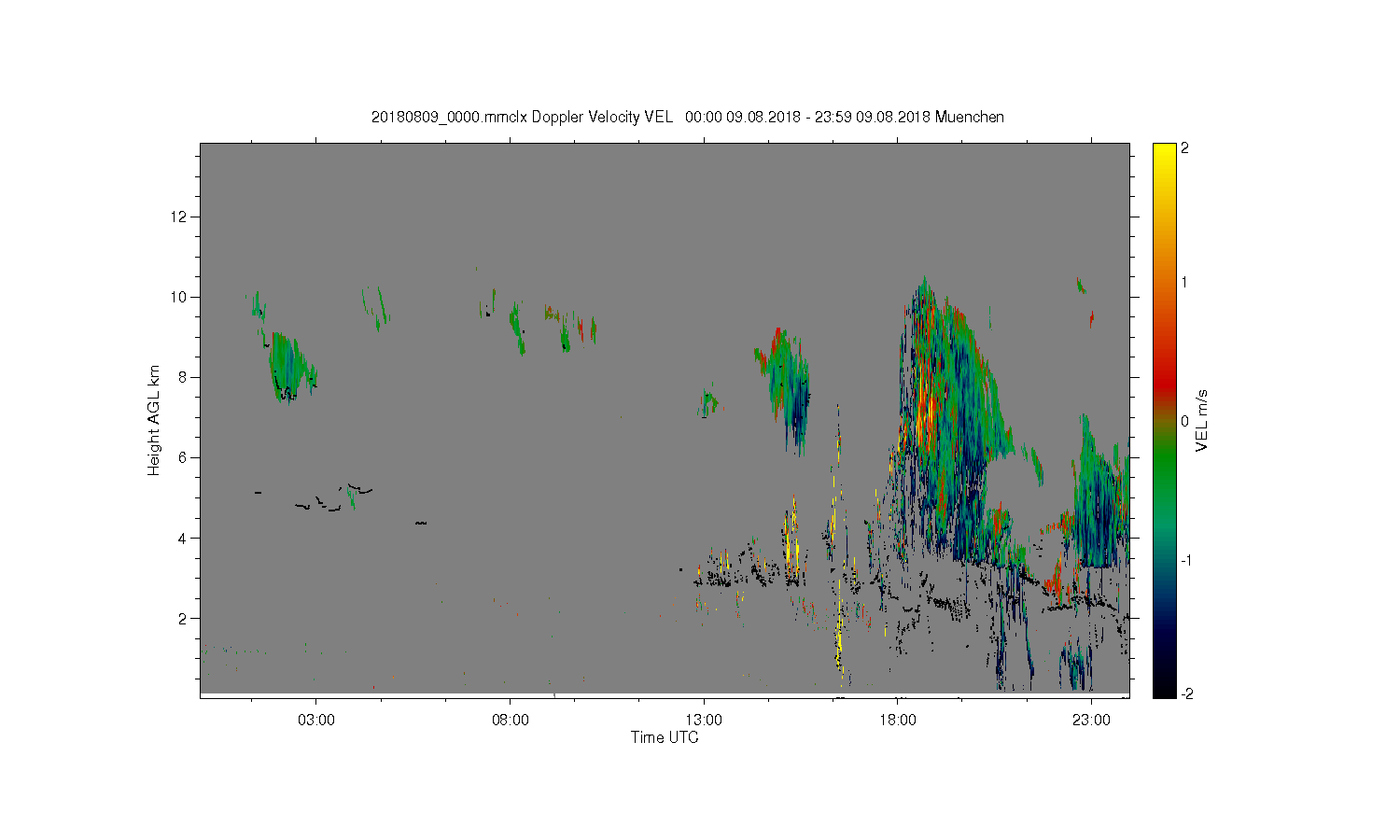Click the cloud echo at 8 km near 02:30
Screen dimensions: 1400x840
pyautogui.click(x=292, y=367)
